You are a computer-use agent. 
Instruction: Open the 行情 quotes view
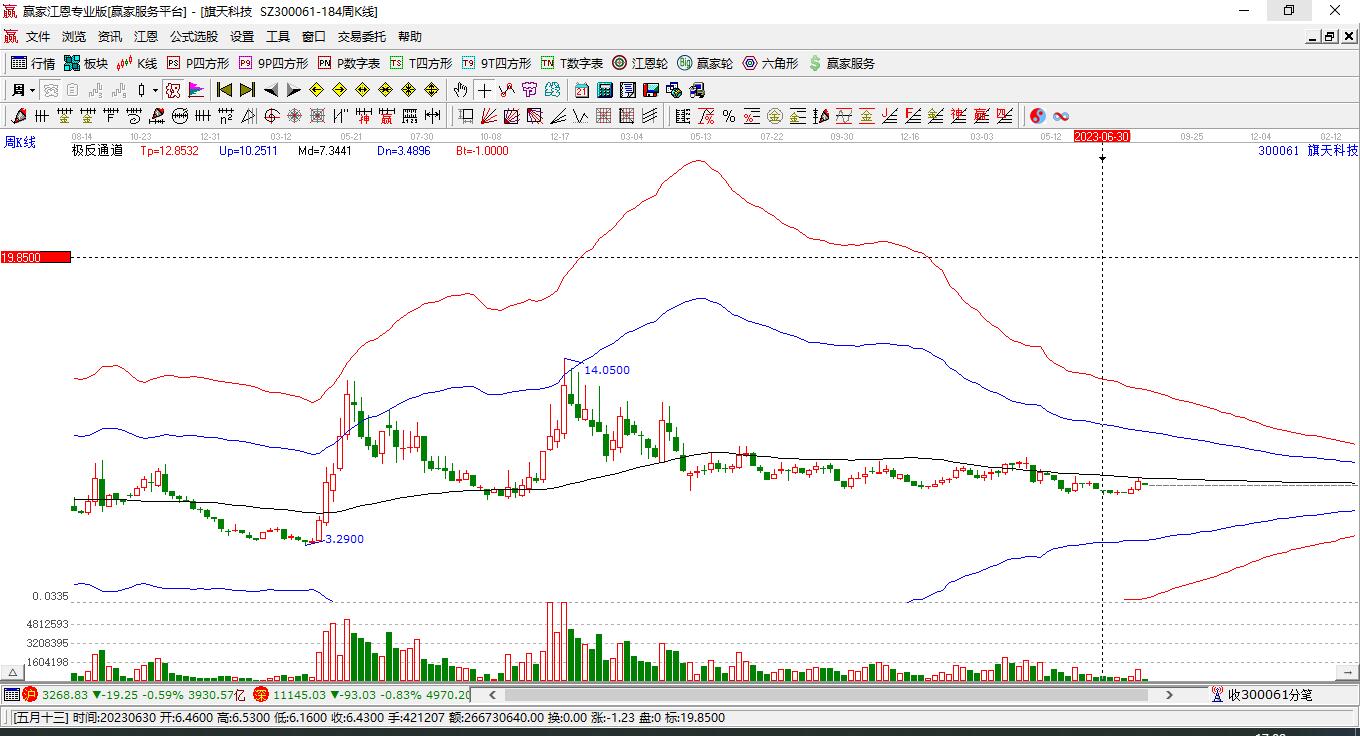(33, 63)
